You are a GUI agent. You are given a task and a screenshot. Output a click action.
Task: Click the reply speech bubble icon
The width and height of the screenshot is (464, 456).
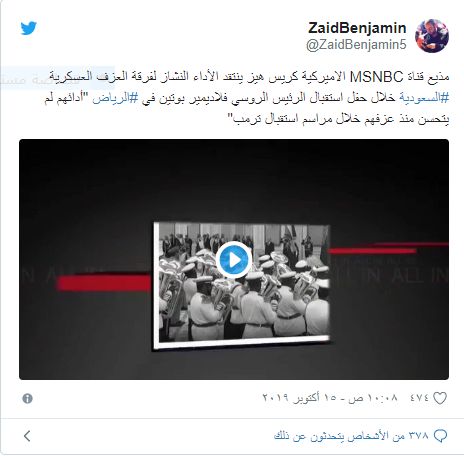coord(440,436)
